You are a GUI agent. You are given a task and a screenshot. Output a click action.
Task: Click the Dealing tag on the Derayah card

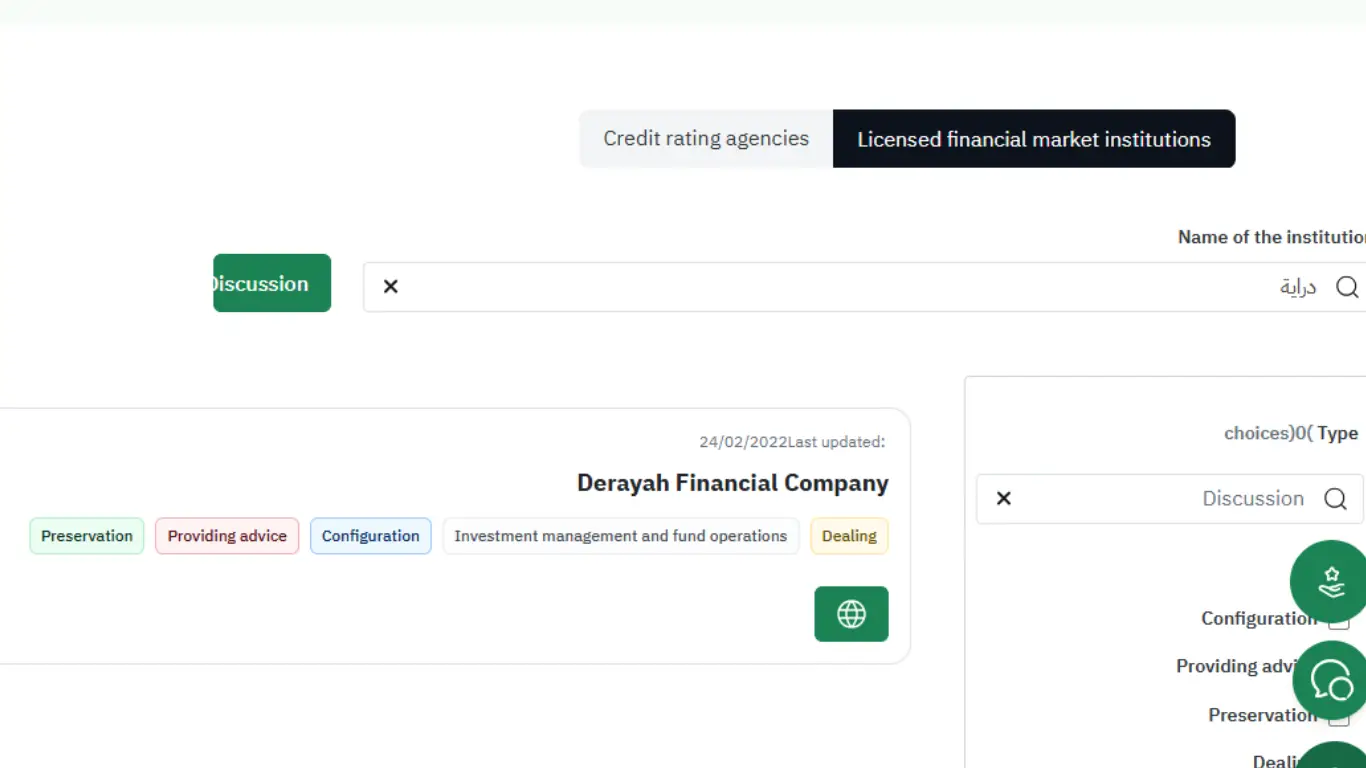tap(849, 536)
